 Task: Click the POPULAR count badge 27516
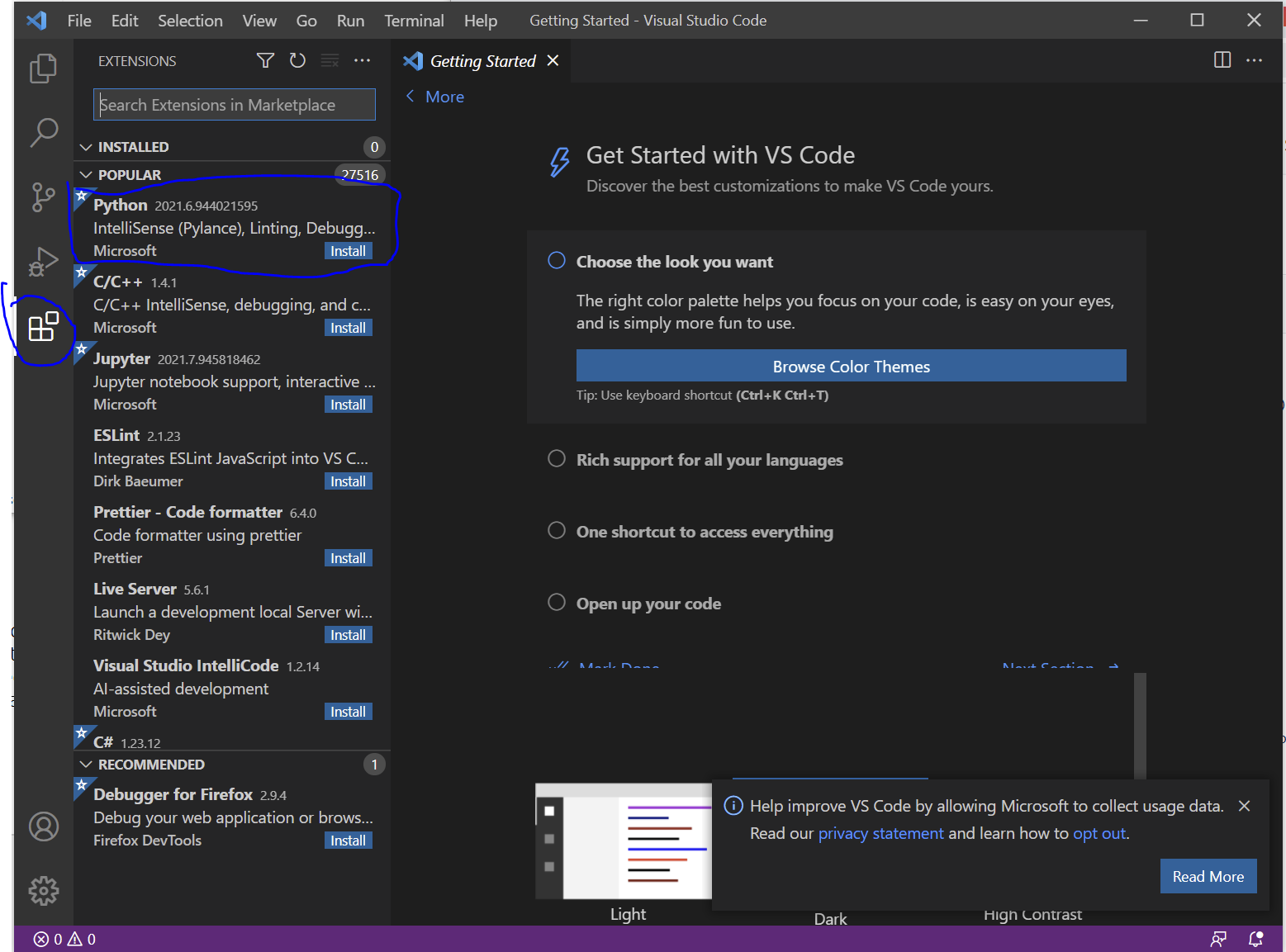click(x=360, y=175)
